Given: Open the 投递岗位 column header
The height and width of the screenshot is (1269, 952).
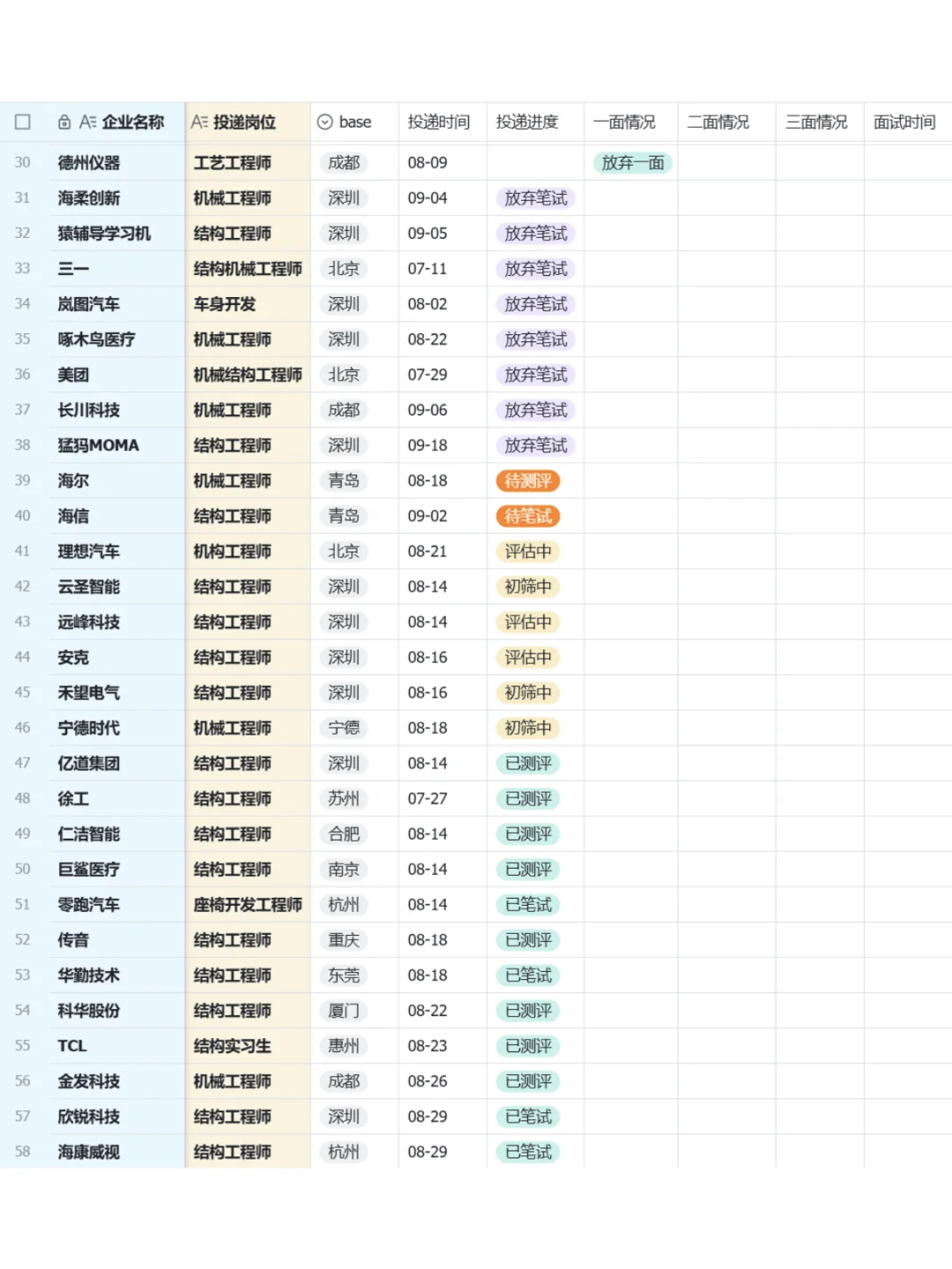Looking at the screenshot, I should (x=248, y=122).
